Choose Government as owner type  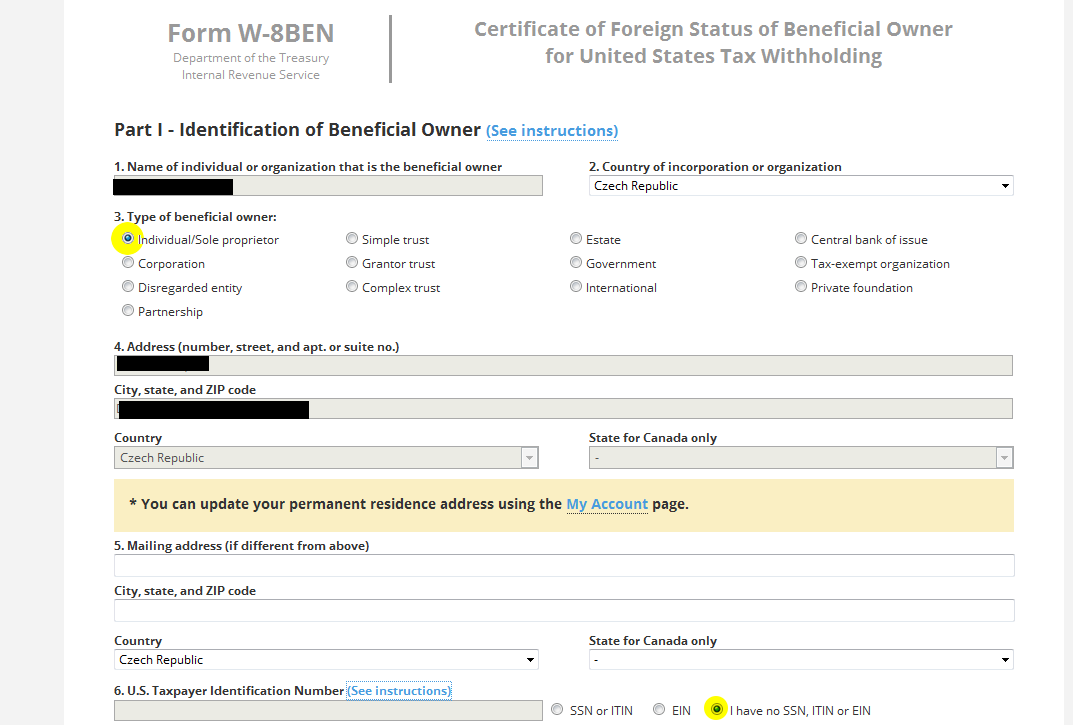tap(576, 263)
